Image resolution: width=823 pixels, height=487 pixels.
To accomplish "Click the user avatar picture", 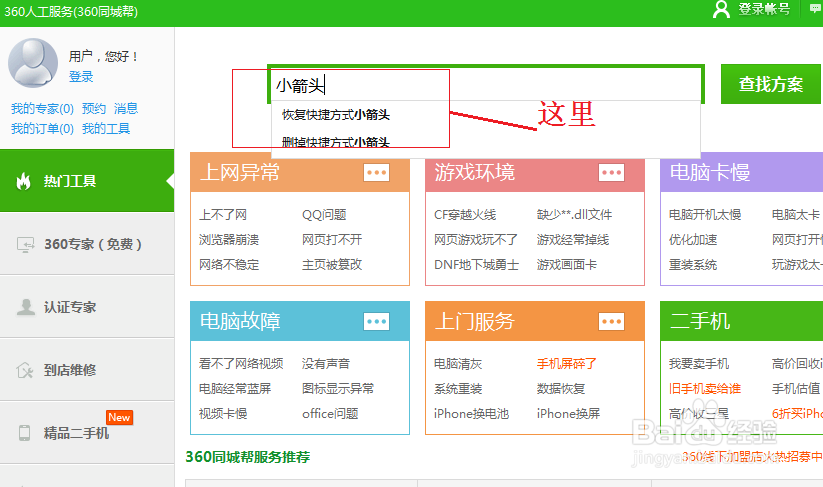I will click(x=33, y=63).
